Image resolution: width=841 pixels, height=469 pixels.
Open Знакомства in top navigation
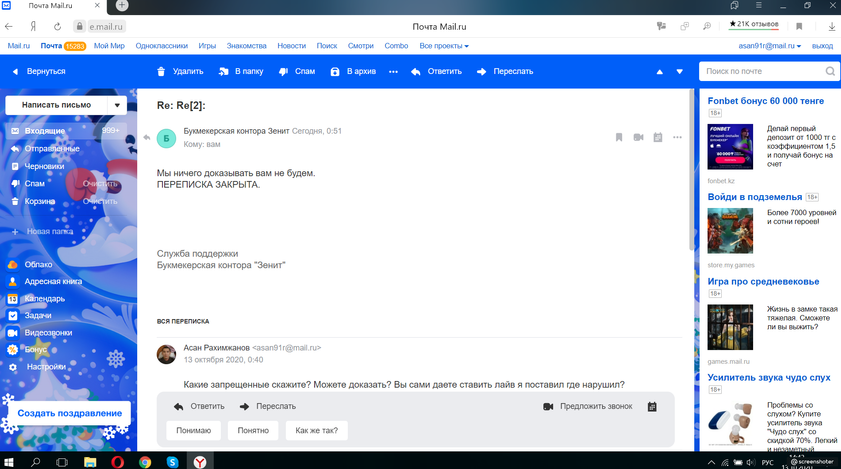[x=246, y=46]
